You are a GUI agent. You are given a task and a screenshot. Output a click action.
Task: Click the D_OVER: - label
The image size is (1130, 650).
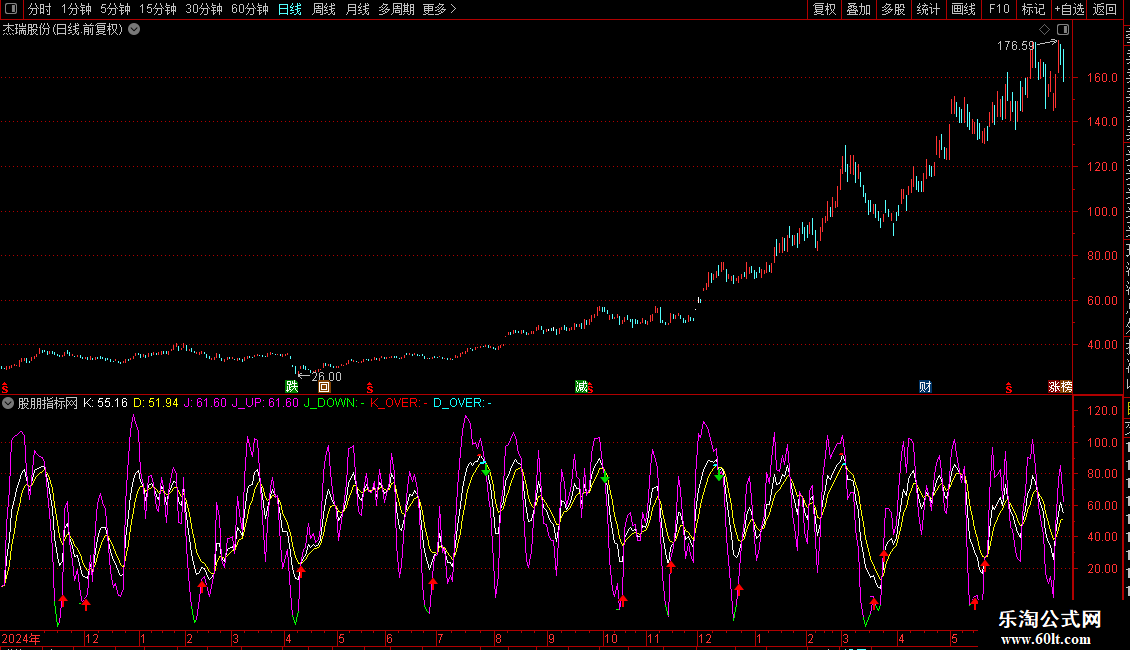tap(462, 403)
